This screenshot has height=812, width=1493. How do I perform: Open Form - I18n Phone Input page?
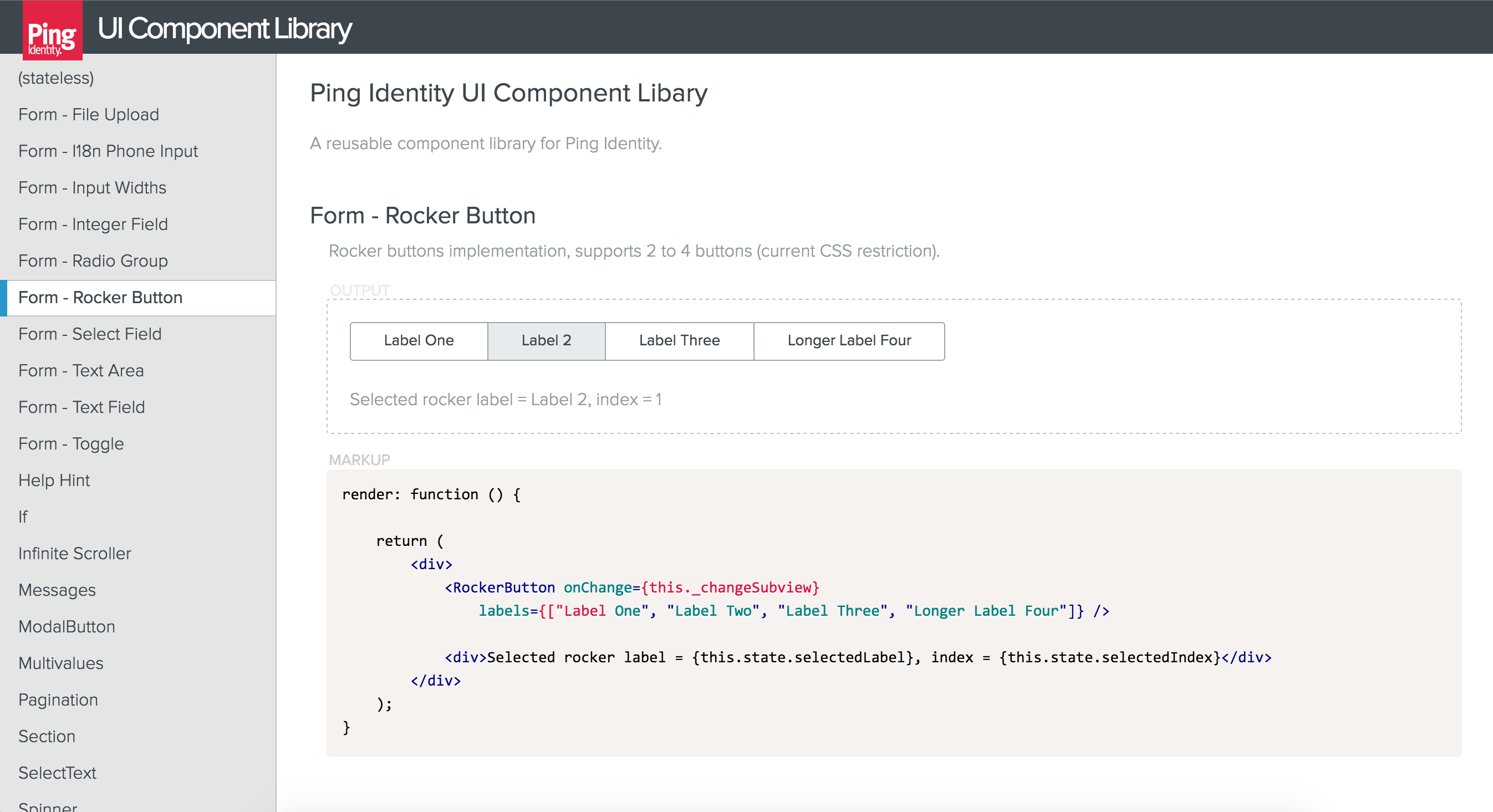[x=108, y=151]
